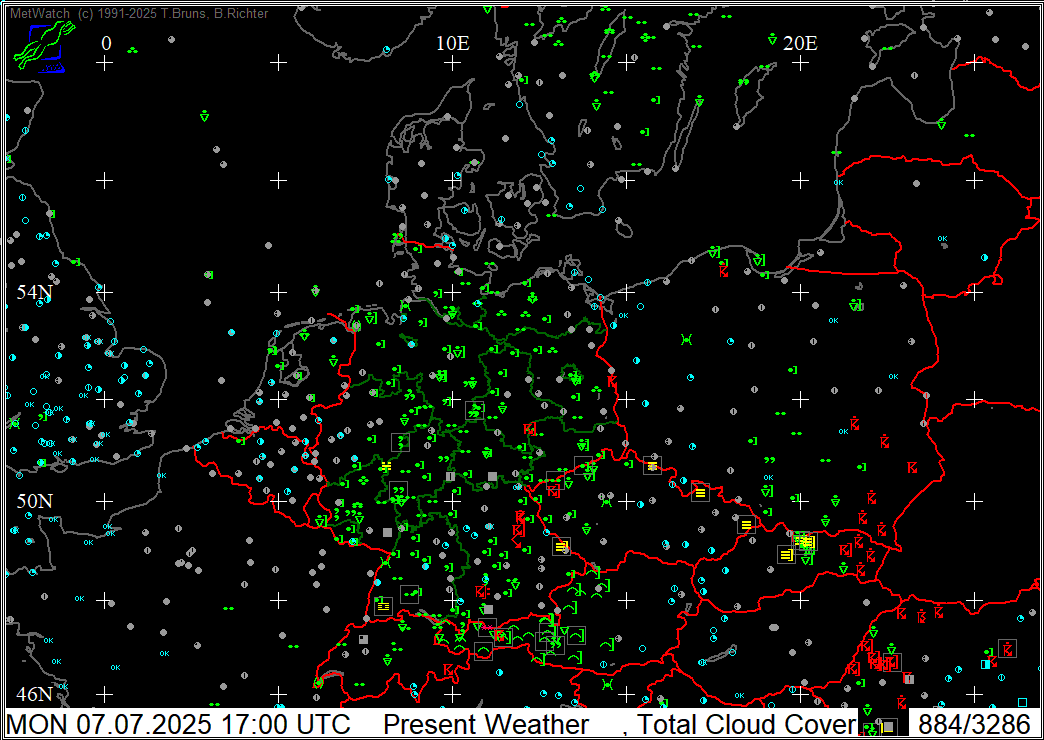Click the Present Weather label

(x=486, y=724)
